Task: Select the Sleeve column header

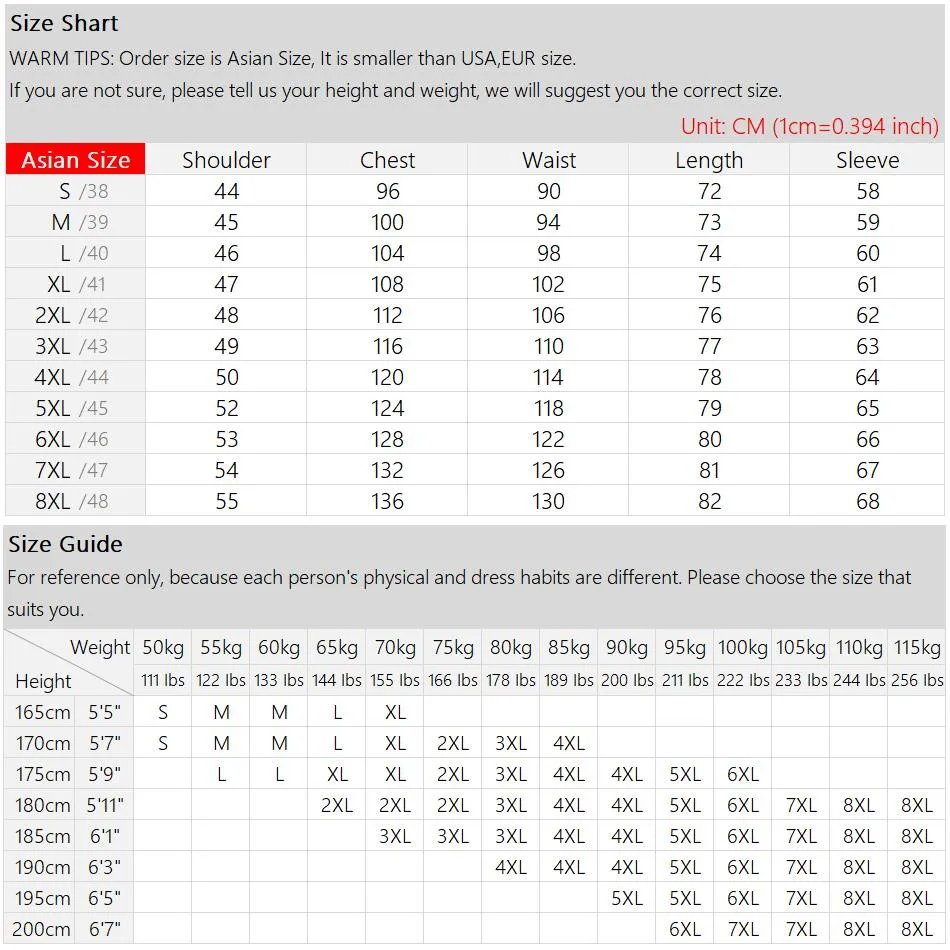Action: tap(867, 160)
